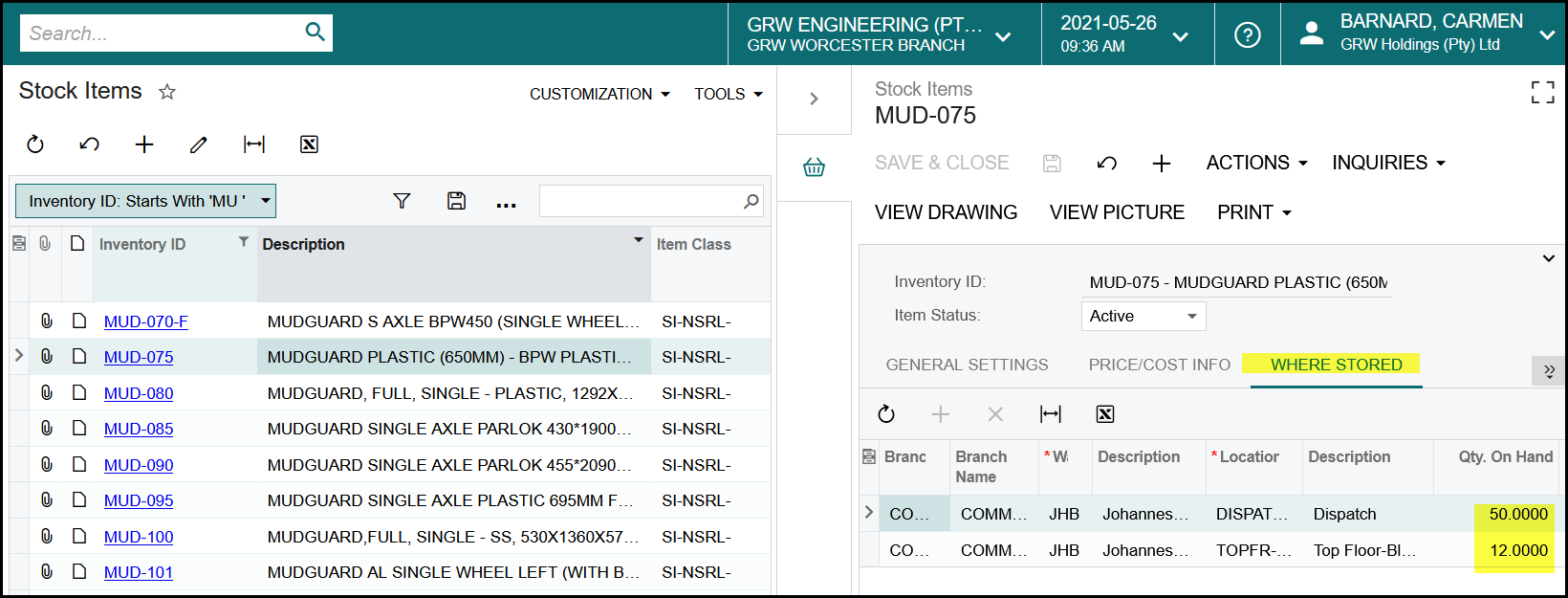Expand the Item Status dropdown

pyautogui.click(x=1191, y=317)
